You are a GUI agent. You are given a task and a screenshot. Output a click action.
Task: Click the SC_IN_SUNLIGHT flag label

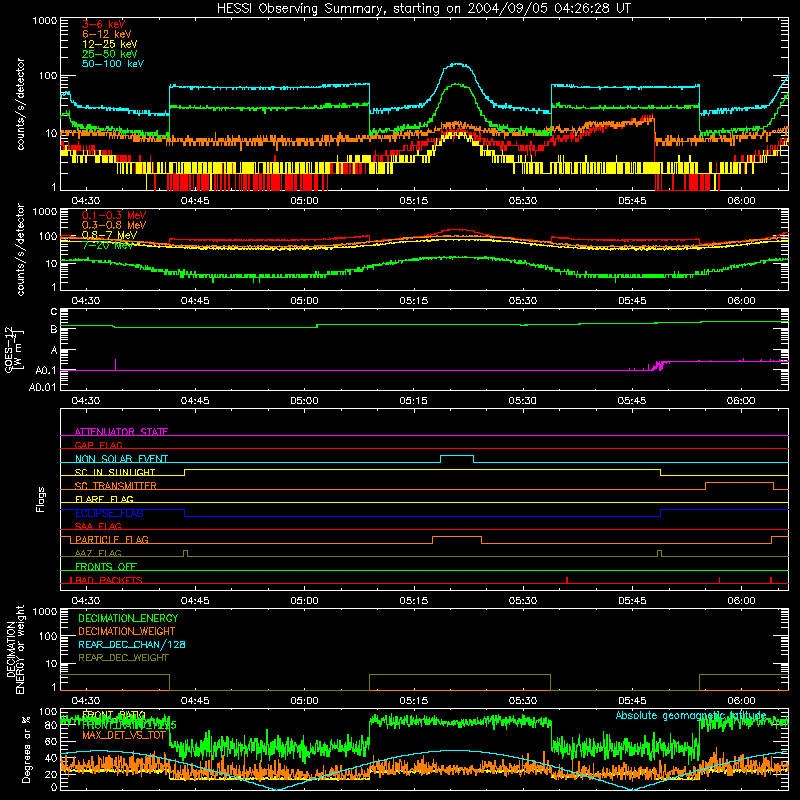(115, 472)
